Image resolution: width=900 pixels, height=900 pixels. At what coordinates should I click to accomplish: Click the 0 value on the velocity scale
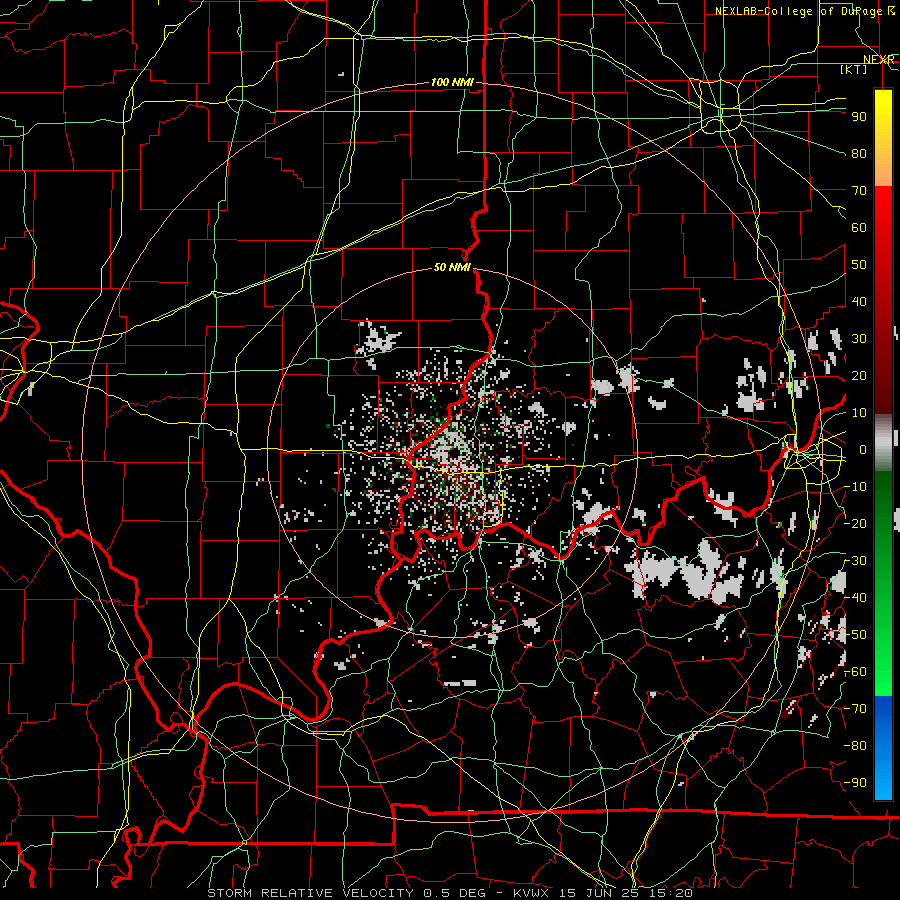click(x=863, y=450)
